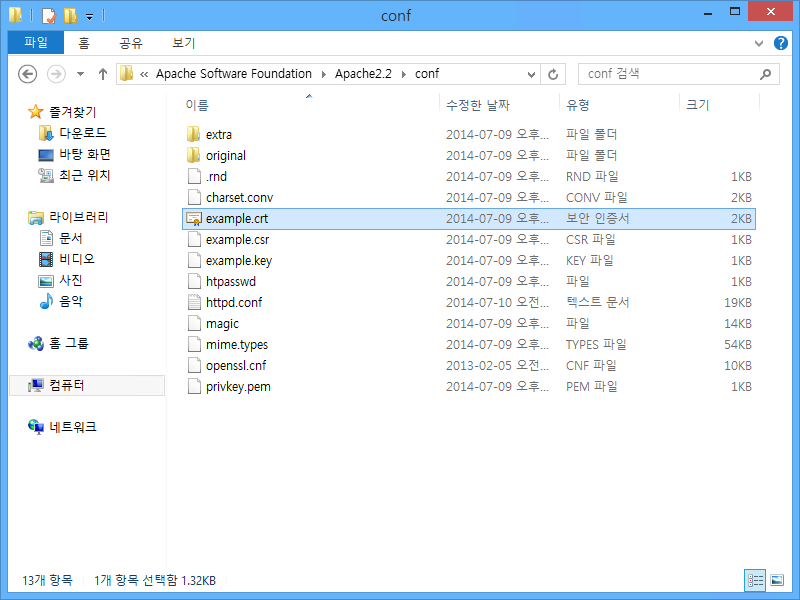Click the conf 검색 search box
The width and height of the screenshot is (800, 600).
[668, 74]
